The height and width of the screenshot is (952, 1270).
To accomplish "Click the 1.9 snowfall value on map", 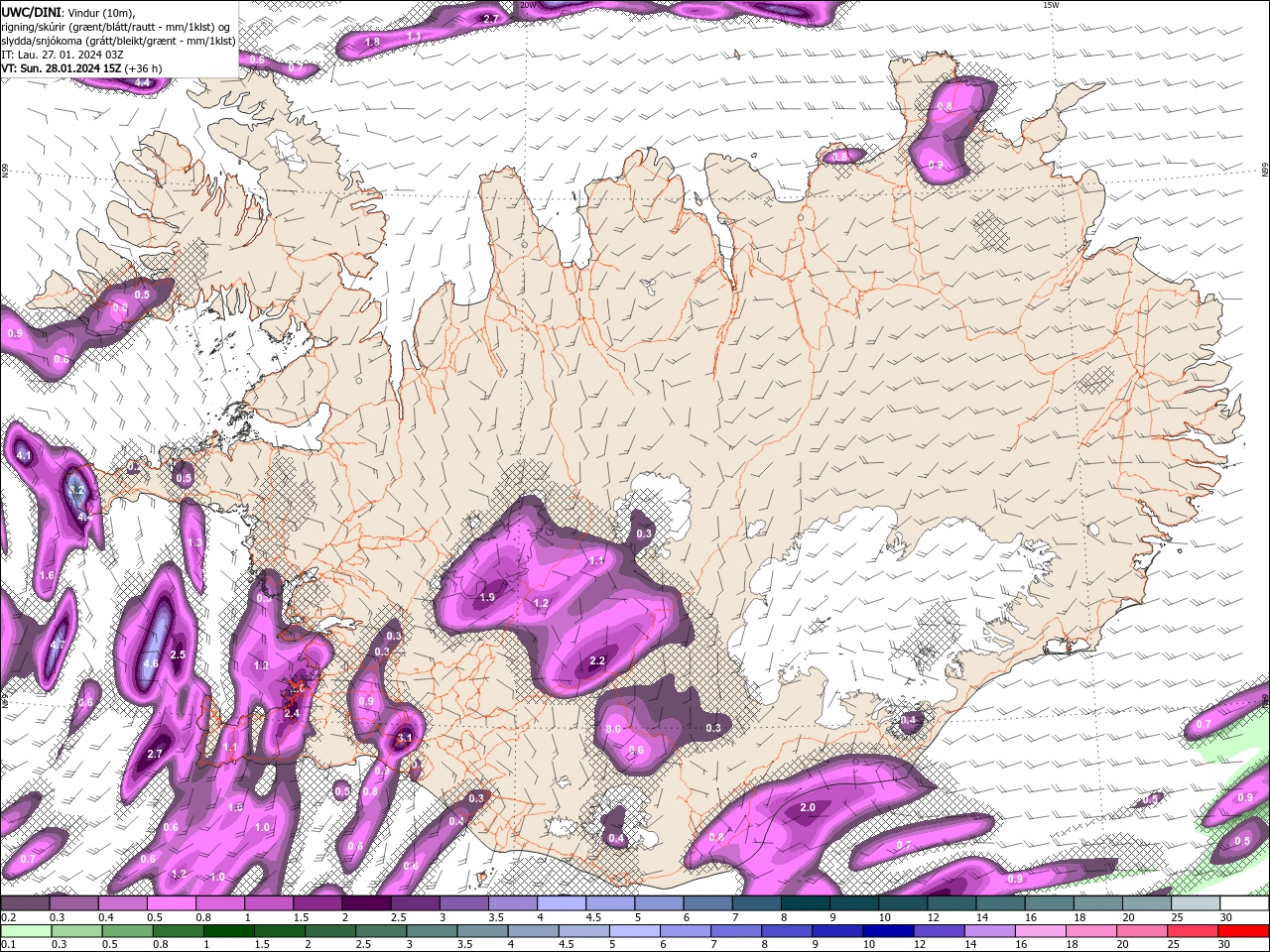I will click(x=487, y=598).
